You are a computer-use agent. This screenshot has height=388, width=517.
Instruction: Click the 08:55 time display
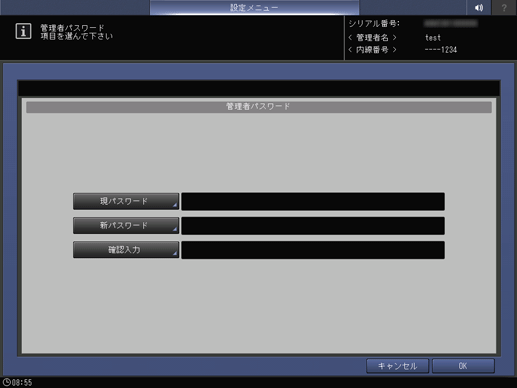(x=22, y=382)
